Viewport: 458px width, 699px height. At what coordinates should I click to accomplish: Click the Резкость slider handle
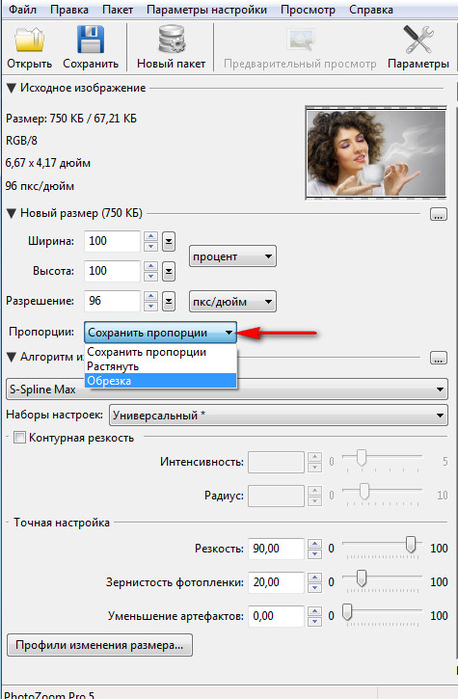click(x=411, y=545)
